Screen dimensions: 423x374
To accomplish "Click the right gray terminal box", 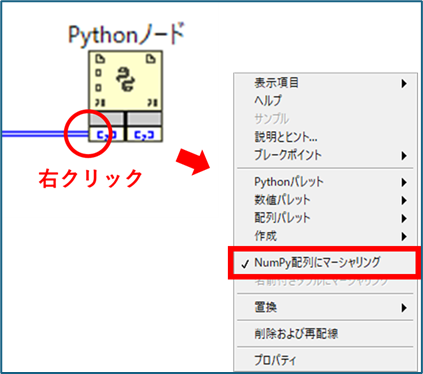I will click(145, 119).
